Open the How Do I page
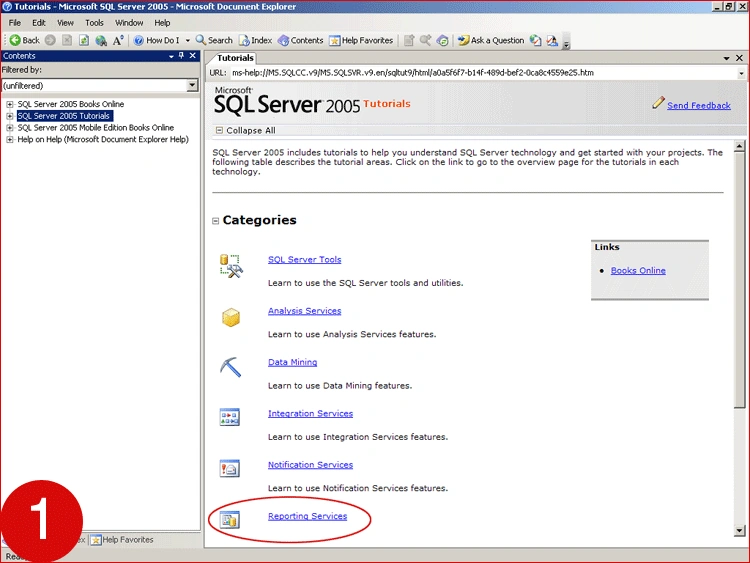This screenshot has width=750, height=563. pos(157,41)
